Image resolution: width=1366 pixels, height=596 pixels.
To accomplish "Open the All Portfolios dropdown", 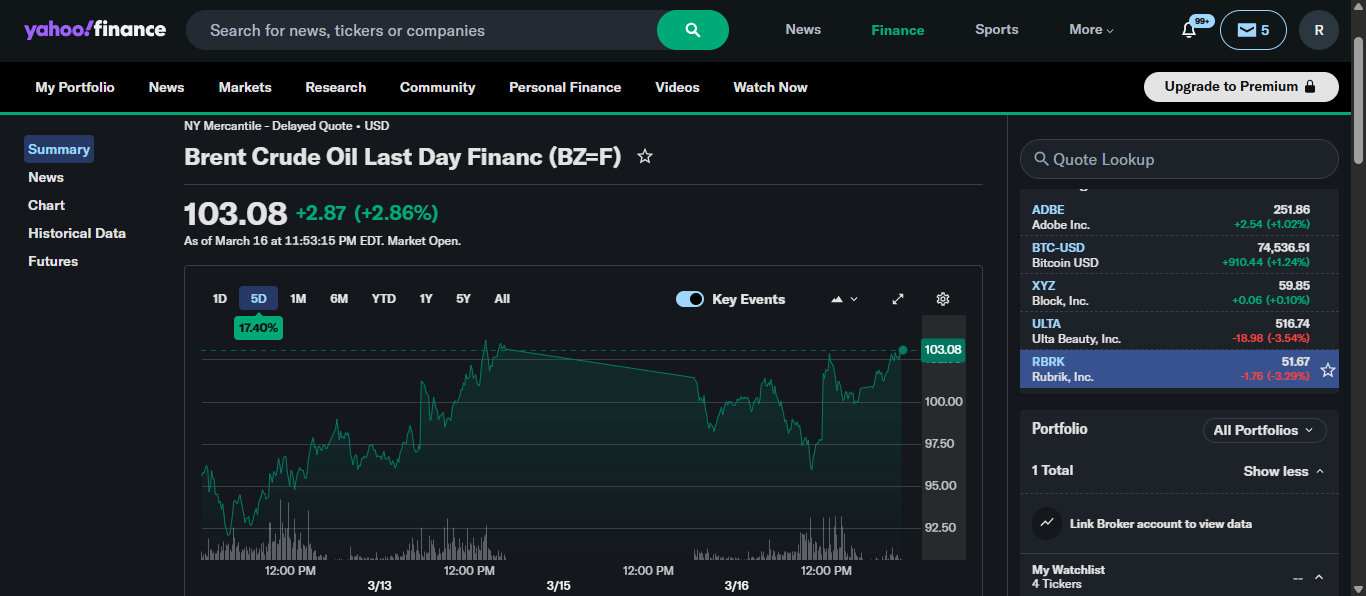I will point(1264,430).
